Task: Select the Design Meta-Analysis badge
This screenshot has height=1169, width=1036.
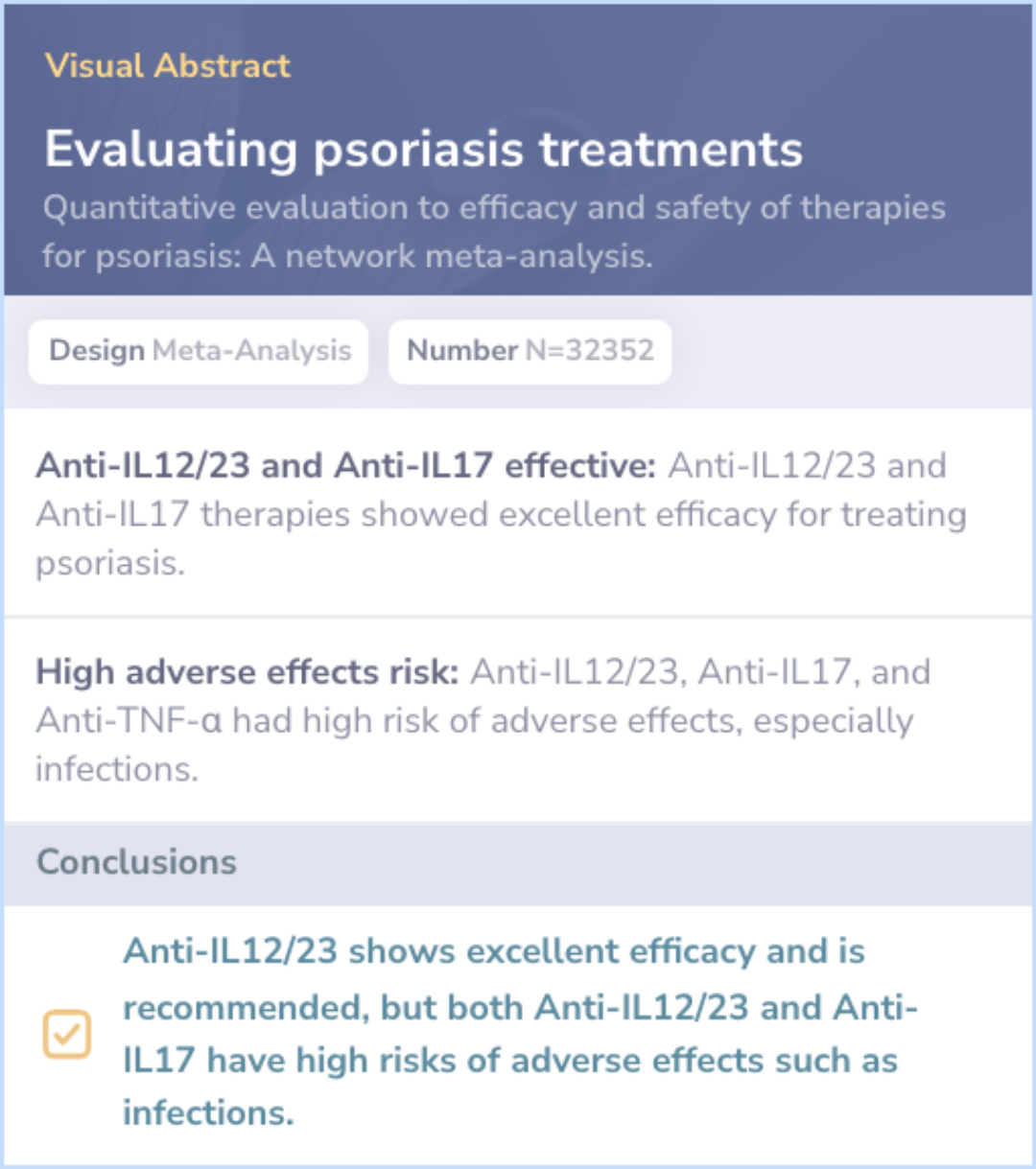Action: point(199,351)
